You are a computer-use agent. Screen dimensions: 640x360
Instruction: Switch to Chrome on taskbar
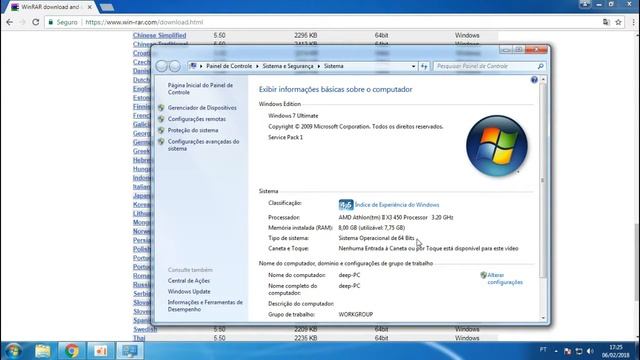(x=71, y=351)
